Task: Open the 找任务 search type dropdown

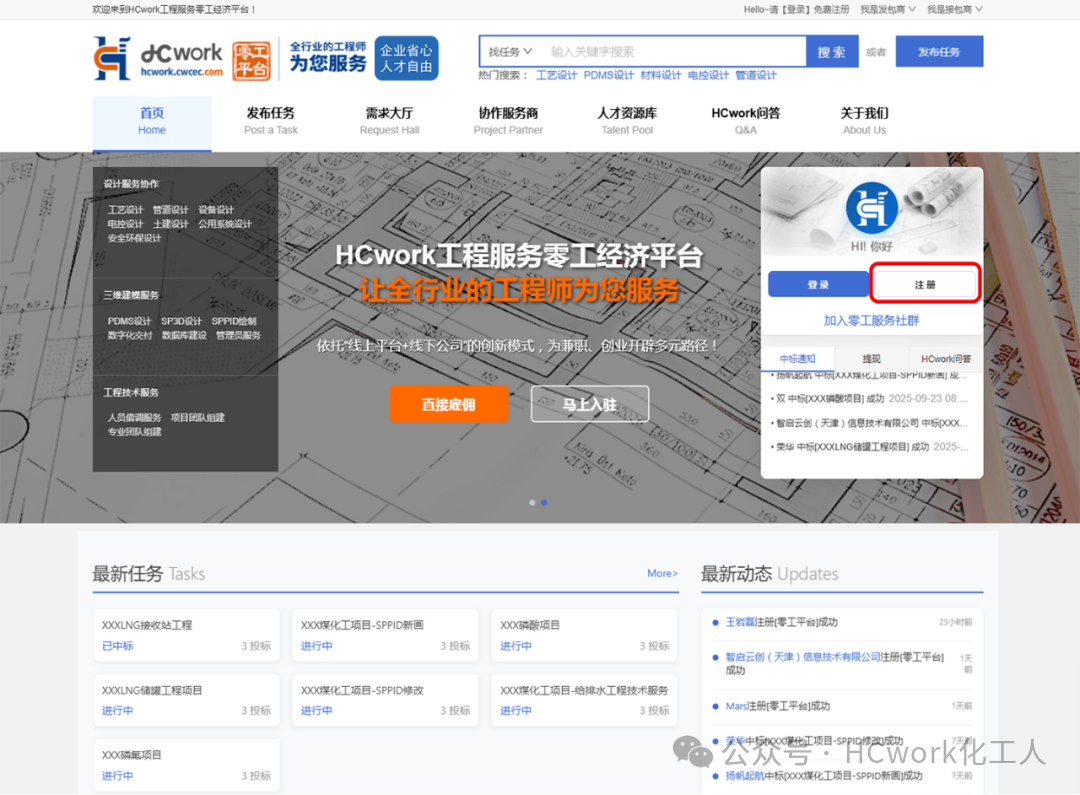Action: tap(510, 51)
